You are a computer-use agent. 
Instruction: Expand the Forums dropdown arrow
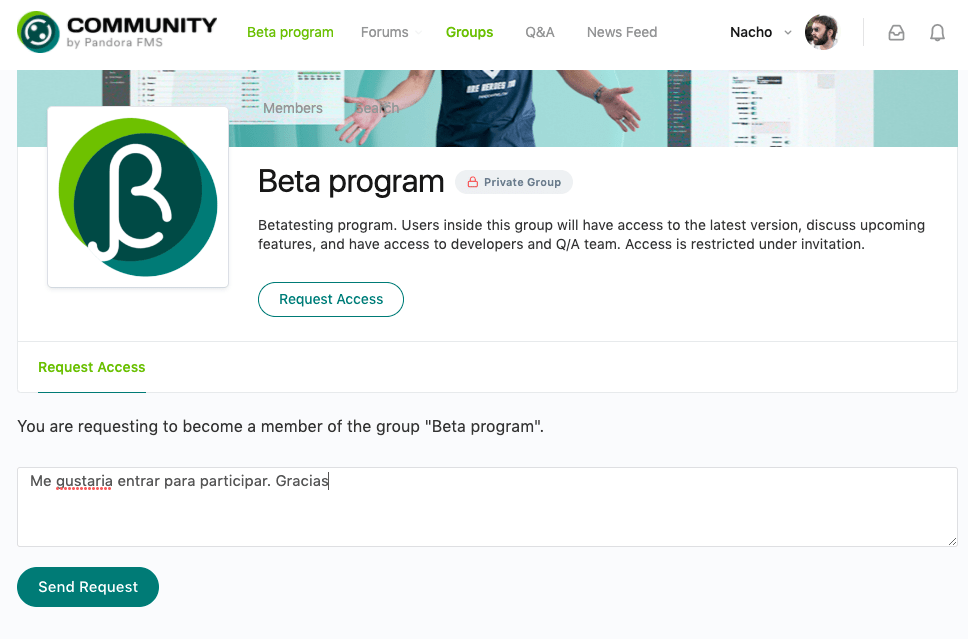click(x=418, y=33)
